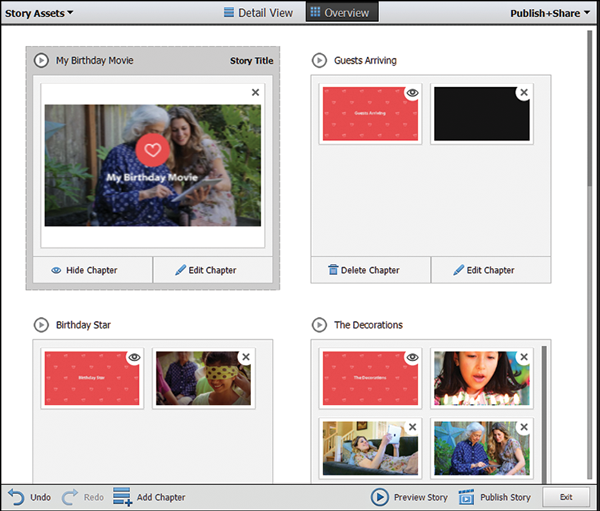Toggle eye on Birthday Star title card
600x511 pixels.
(134, 356)
